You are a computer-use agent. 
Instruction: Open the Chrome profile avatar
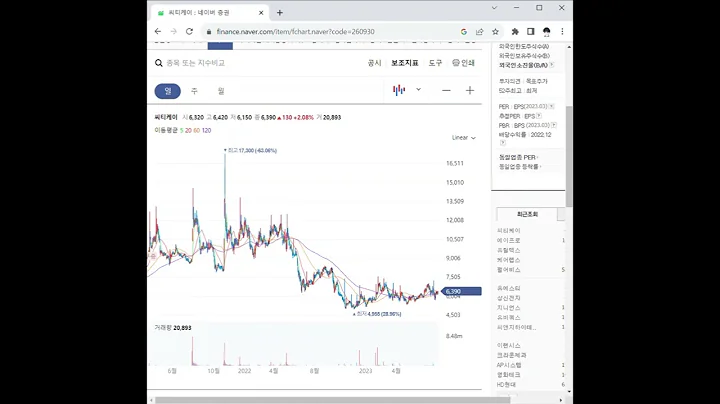tap(546, 32)
